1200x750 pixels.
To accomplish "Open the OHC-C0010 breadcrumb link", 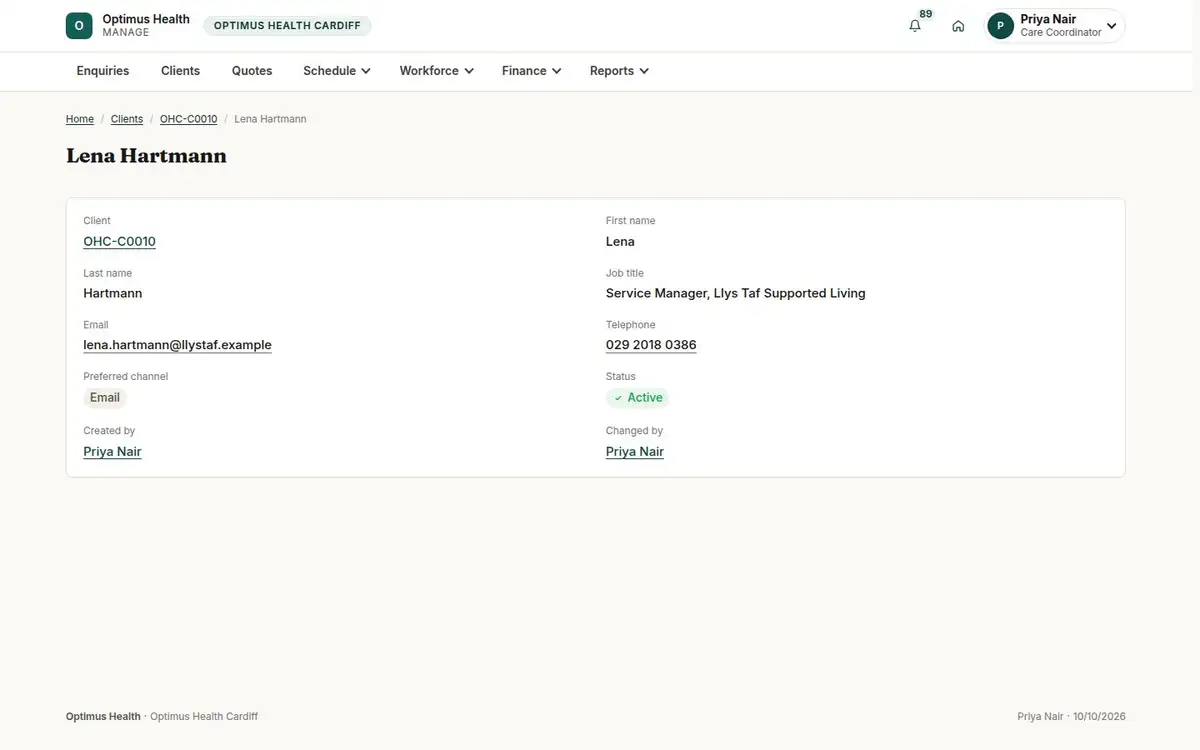I will pyautogui.click(x=188, y=119).
